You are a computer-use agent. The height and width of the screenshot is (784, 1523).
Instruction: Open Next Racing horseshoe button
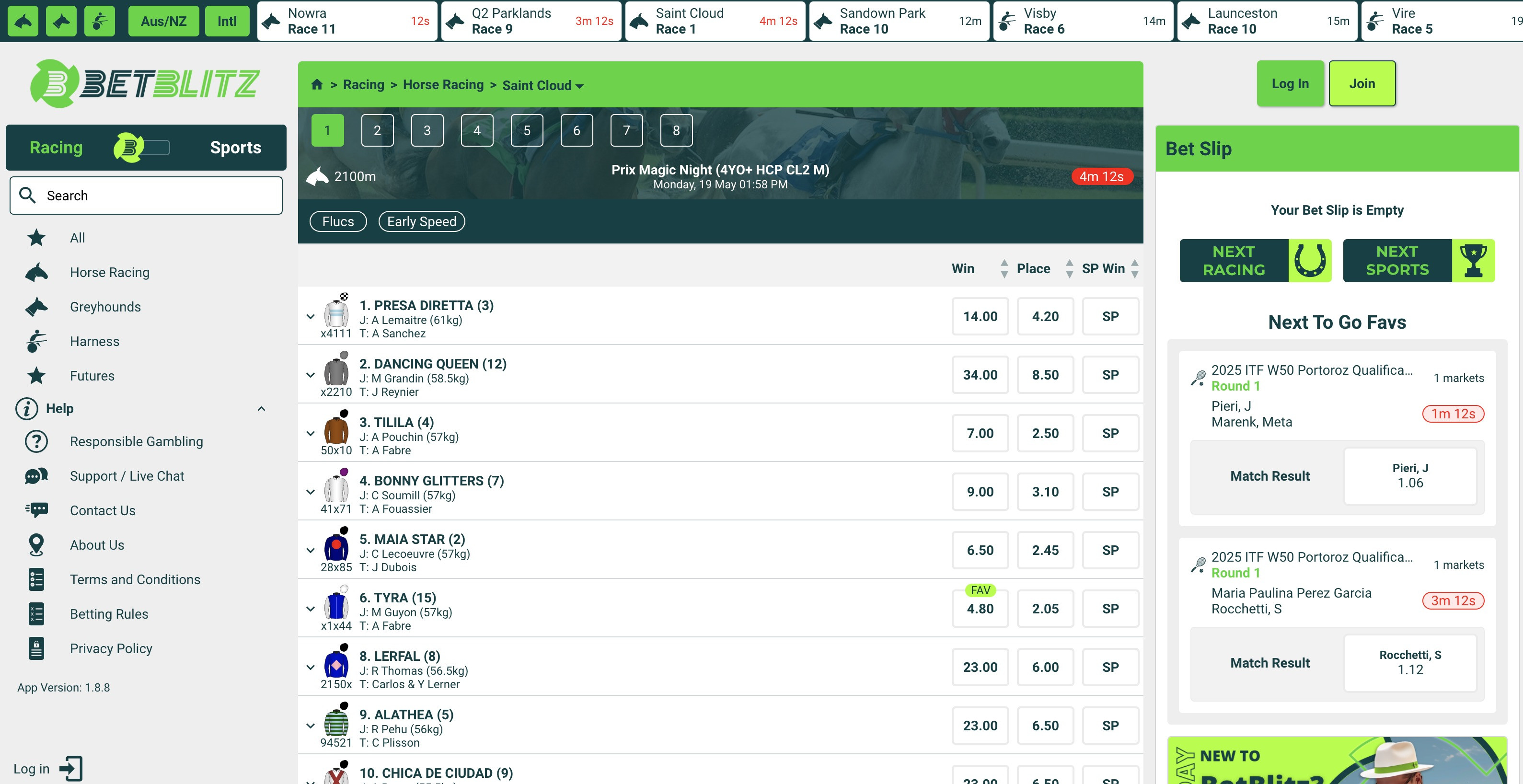[x=1256, y=261]
